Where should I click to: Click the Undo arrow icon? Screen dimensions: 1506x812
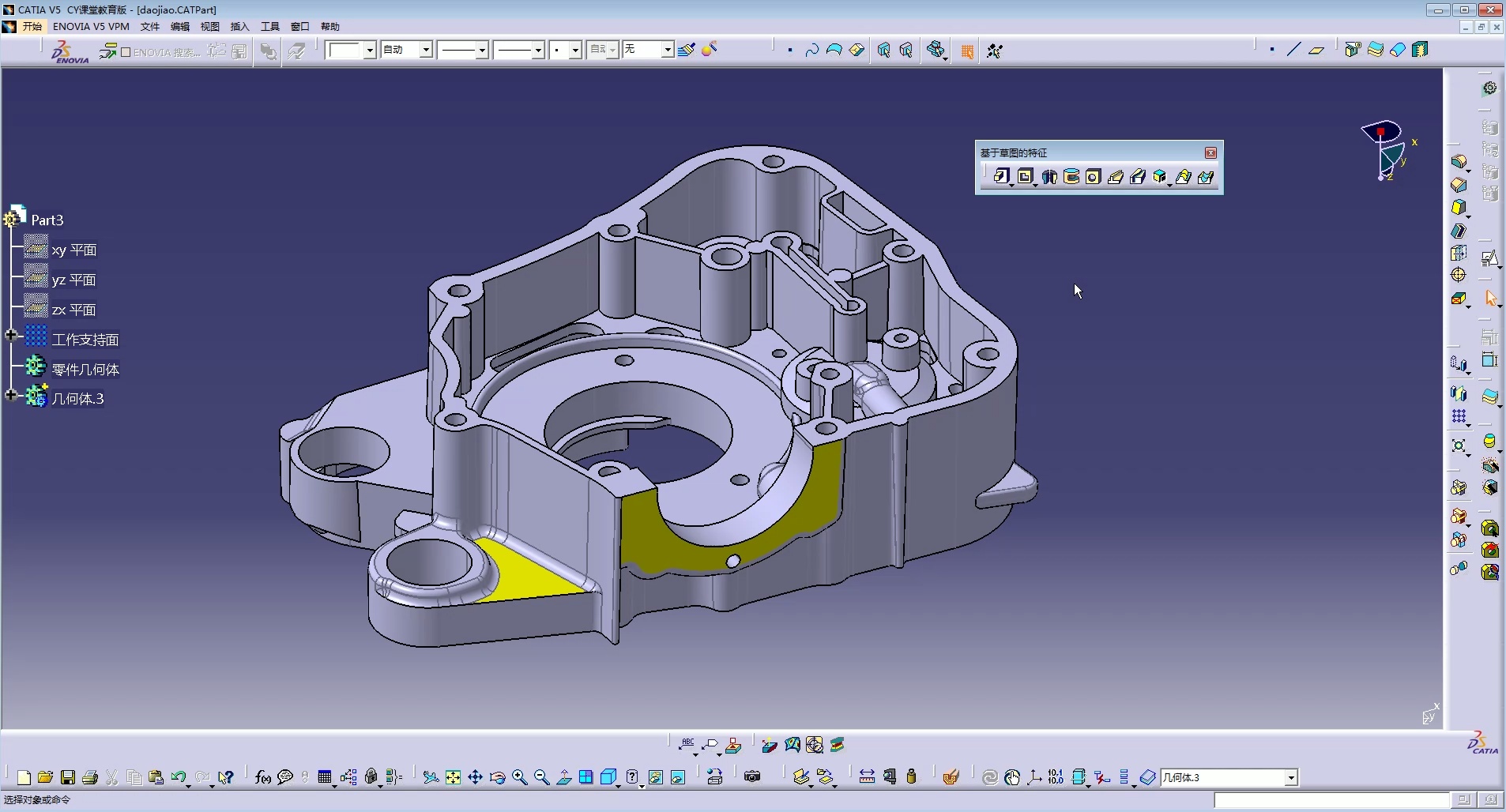click(x=178, y=778)
